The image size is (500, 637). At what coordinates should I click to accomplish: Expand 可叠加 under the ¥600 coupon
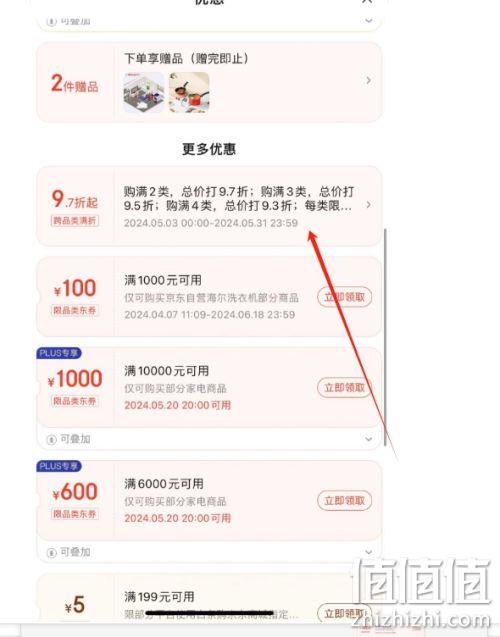[368, 552]
